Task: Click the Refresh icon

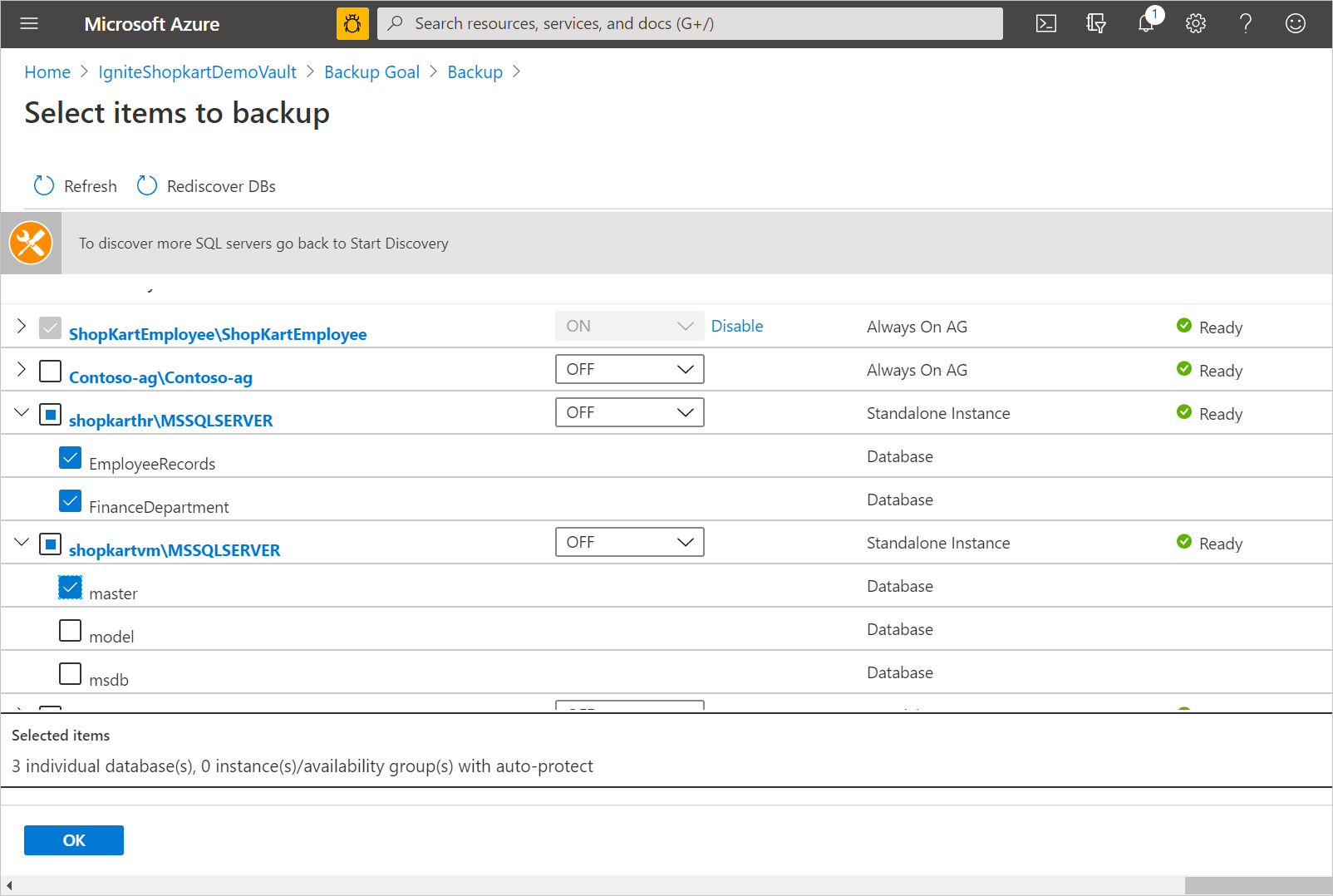Action: [x=43, y=185]
